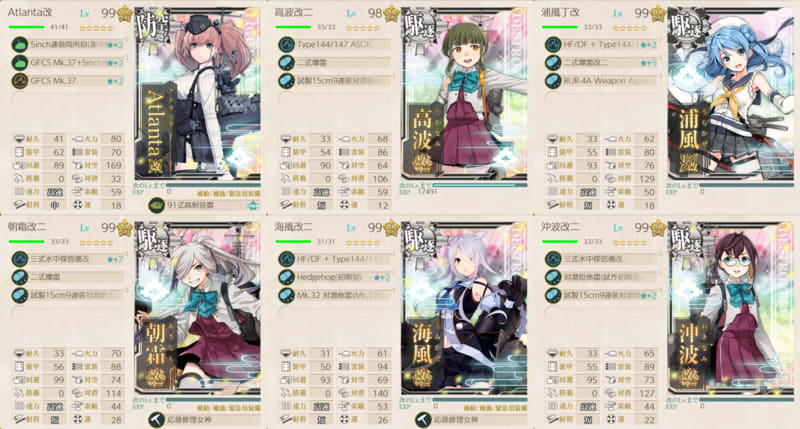Select the Hedgehog depth charge icon on 海風改二
Image resolution: width=800 pixels, height=429 pixels.
[286, 277]
